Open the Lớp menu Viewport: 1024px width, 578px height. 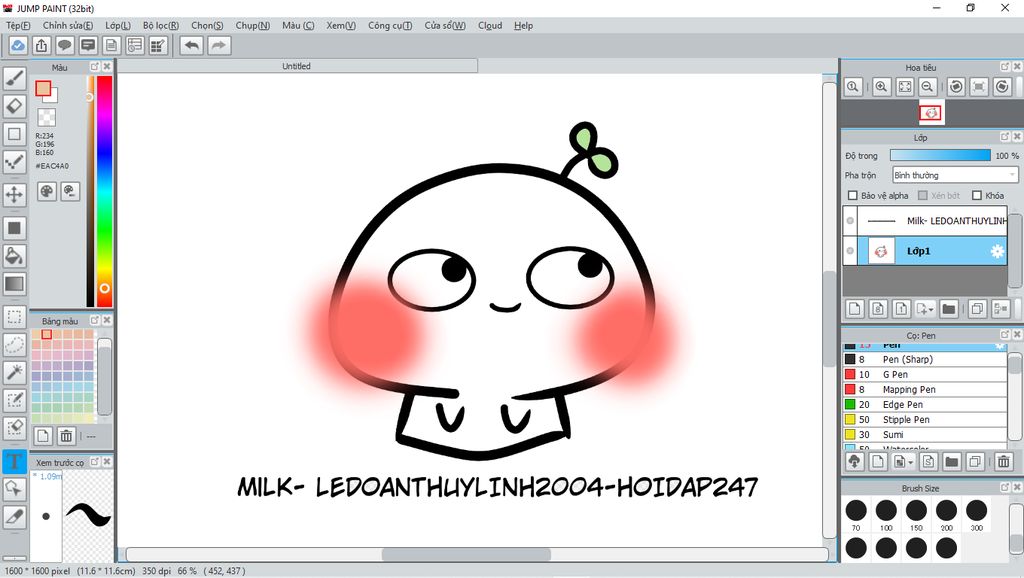click(x=118, y=25)
